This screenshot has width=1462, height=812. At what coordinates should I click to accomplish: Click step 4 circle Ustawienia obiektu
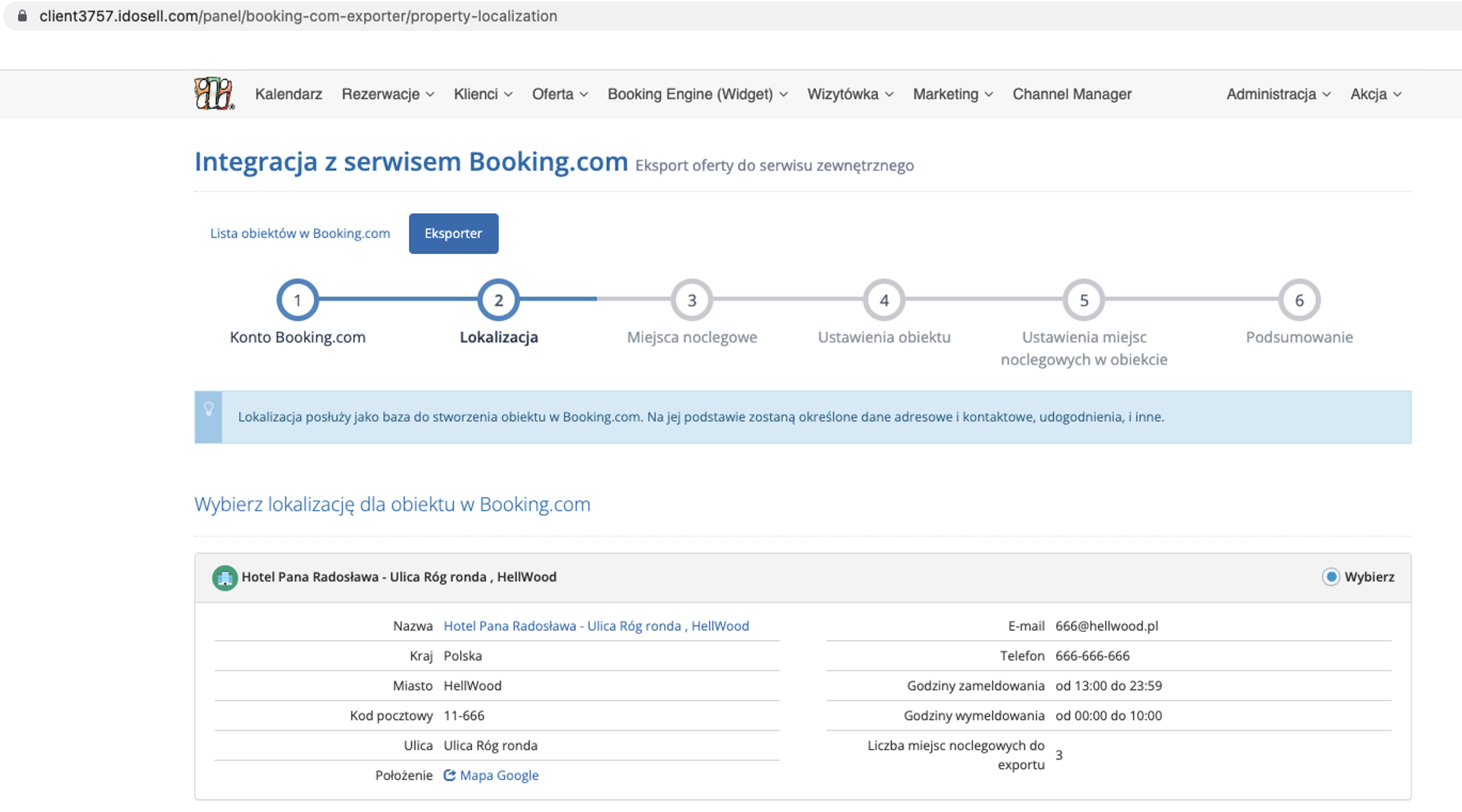pos(884,300)
